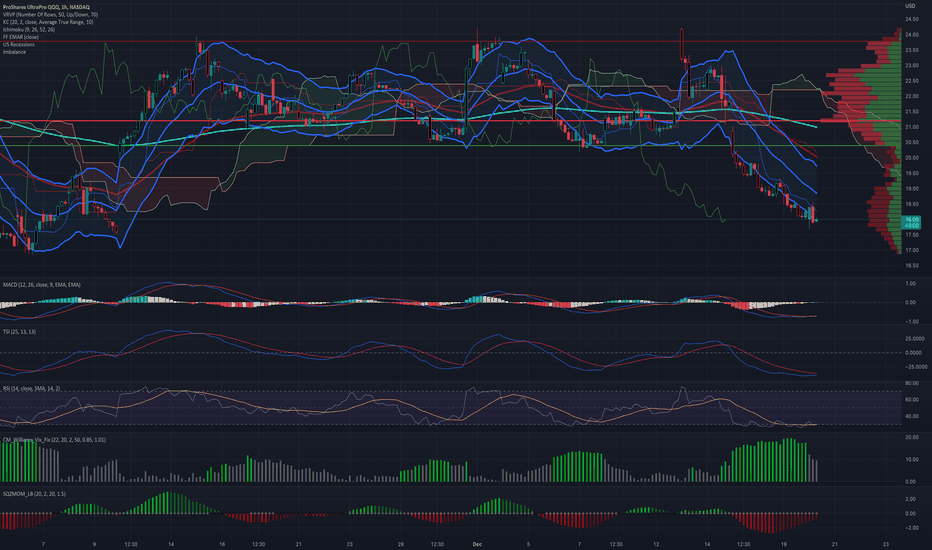This screenshot has height=550, width=932.
Task: Click the 23.50 price axis label
Action: pyautogui.click(x=912, y=51)
